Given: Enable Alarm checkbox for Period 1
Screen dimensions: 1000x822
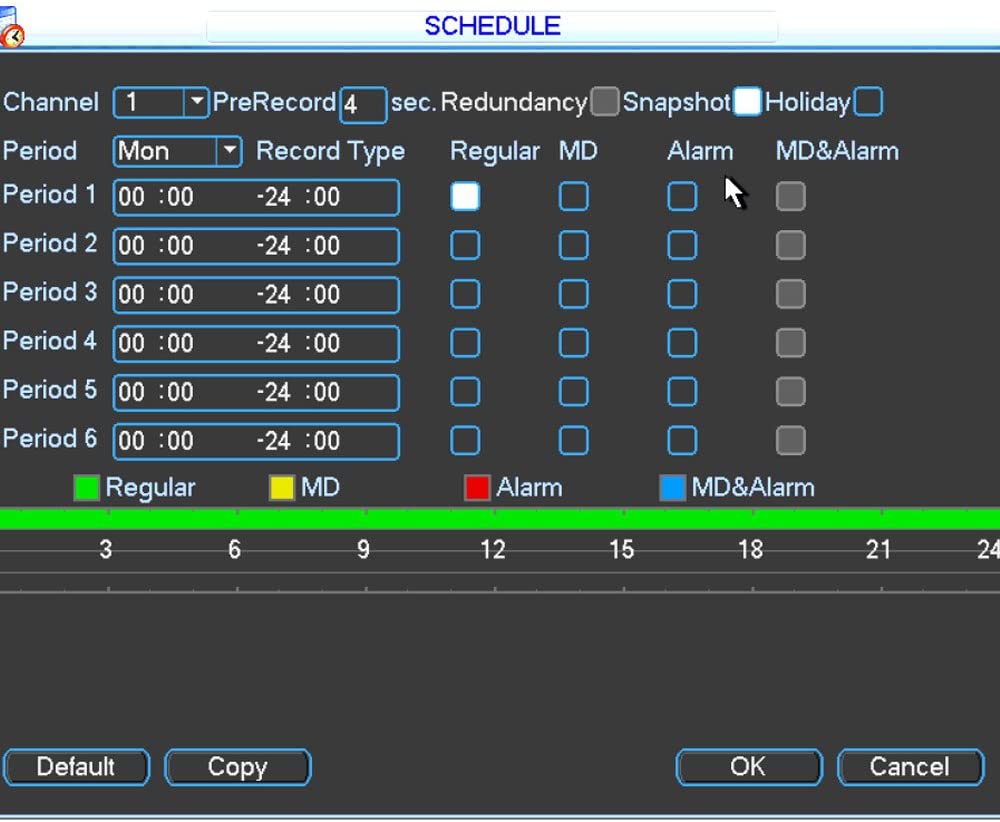Looking at the screenshot, I should pyautogui.click(x=682, y=196).
